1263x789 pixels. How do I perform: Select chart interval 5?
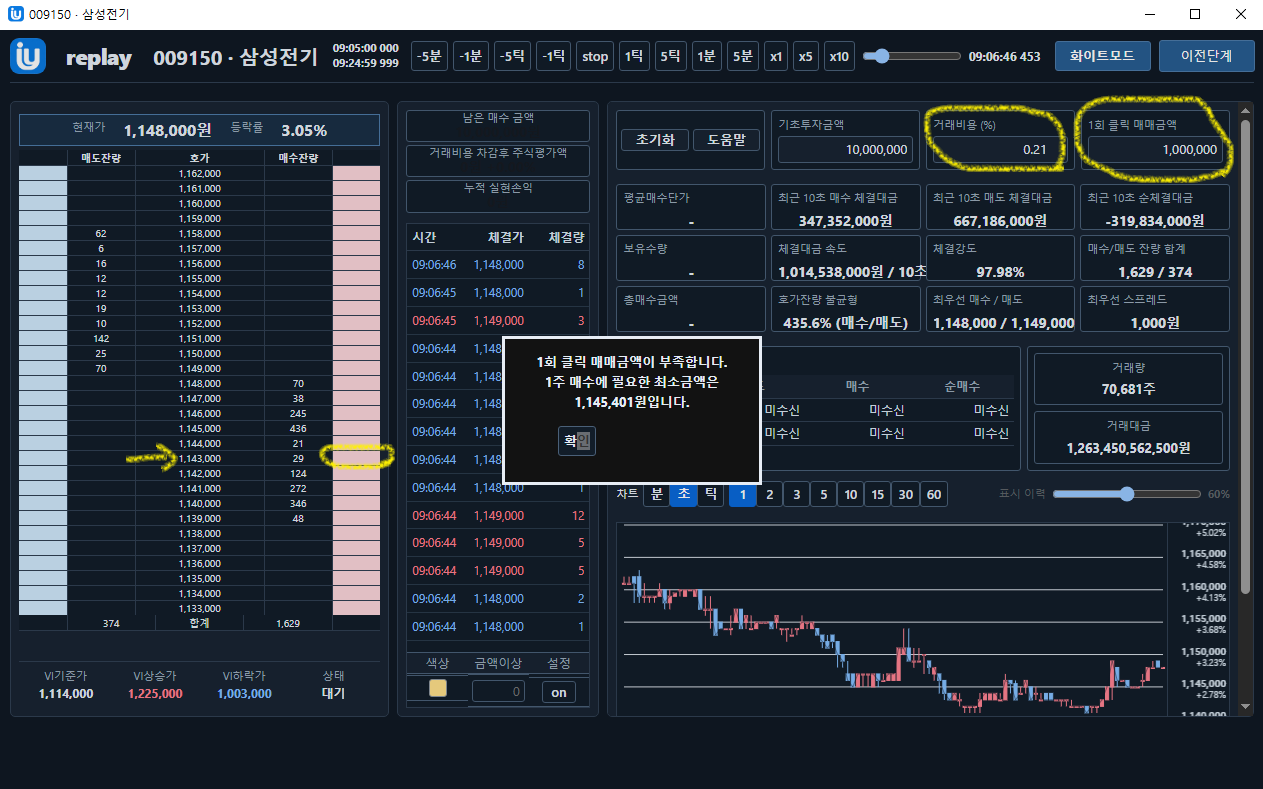point(823,494)
